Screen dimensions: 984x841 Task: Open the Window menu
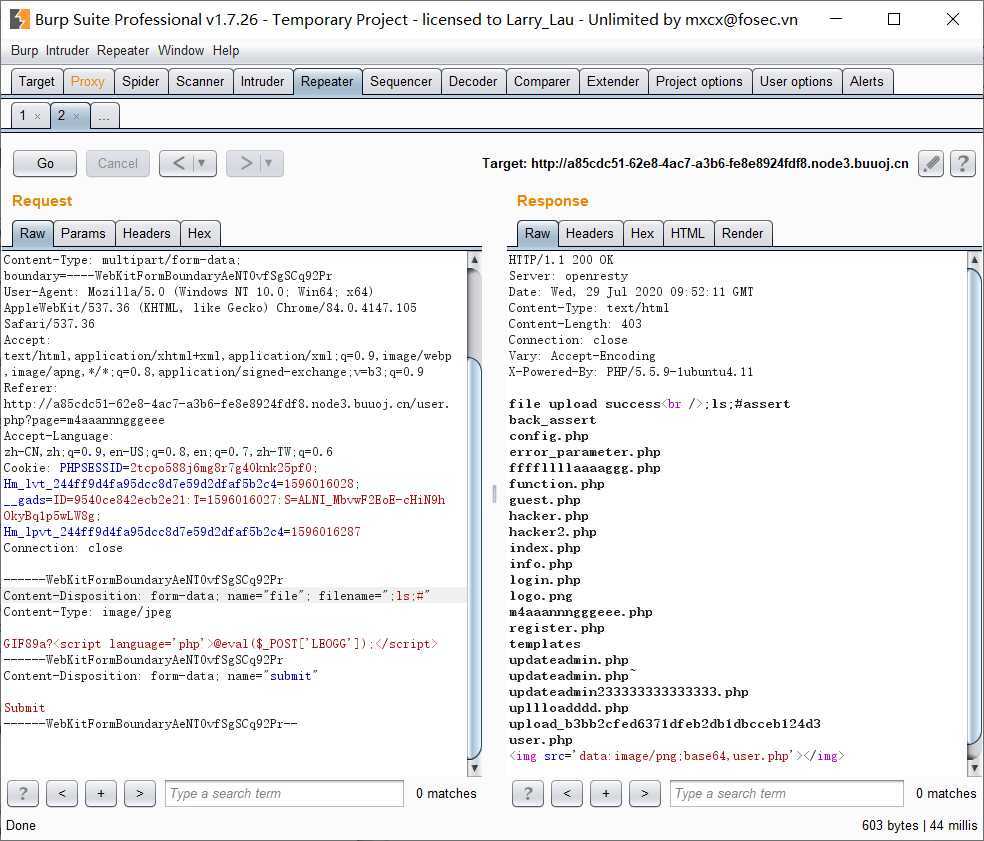click(x=181, y=51)
